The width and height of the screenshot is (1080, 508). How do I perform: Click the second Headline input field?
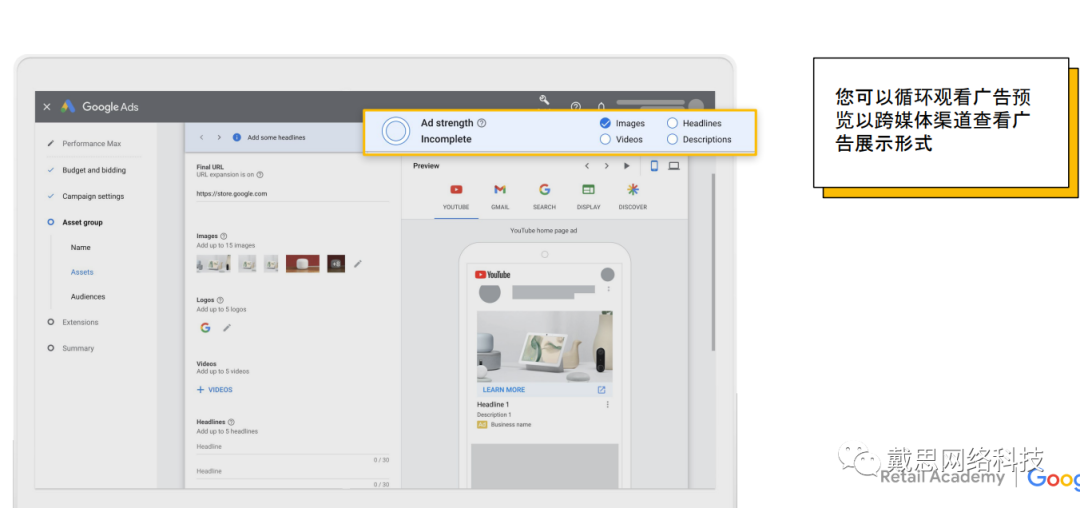tap(293, 472)
